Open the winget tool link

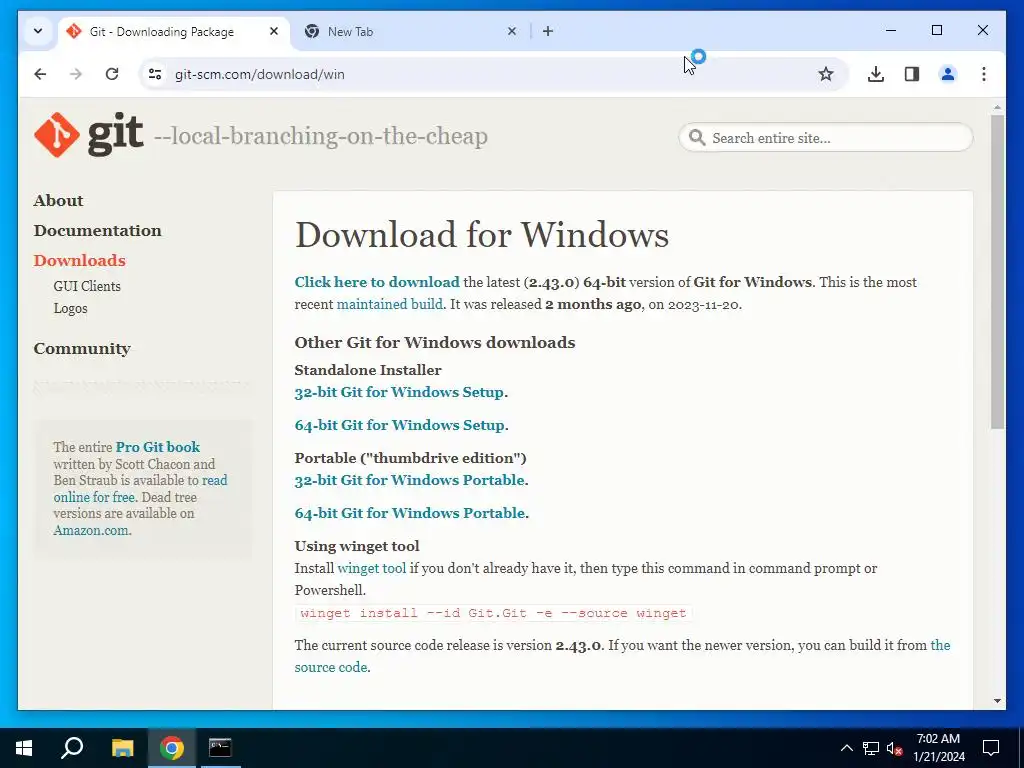coord(372,568)
